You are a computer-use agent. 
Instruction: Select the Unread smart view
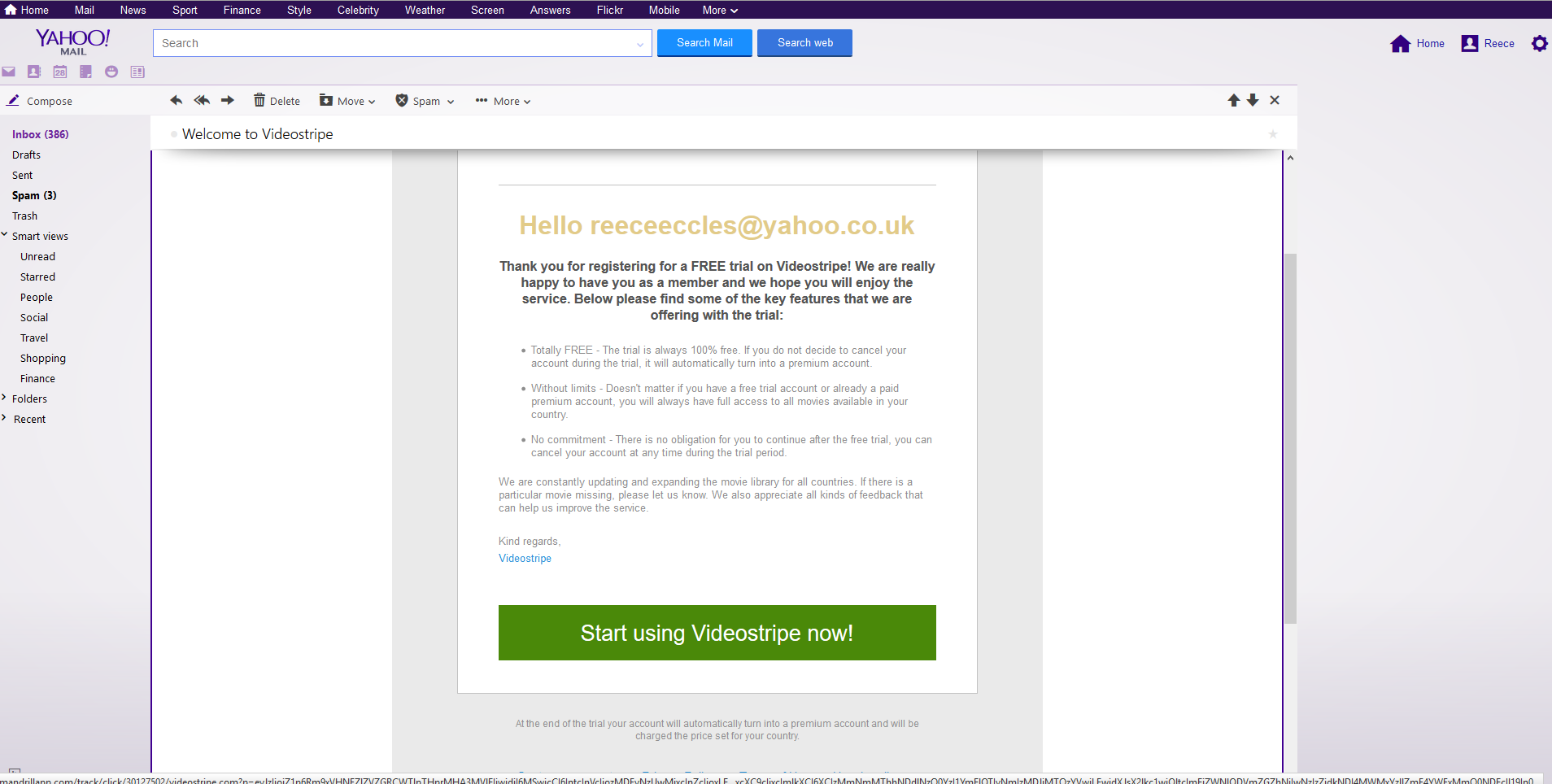pos(37,256)
